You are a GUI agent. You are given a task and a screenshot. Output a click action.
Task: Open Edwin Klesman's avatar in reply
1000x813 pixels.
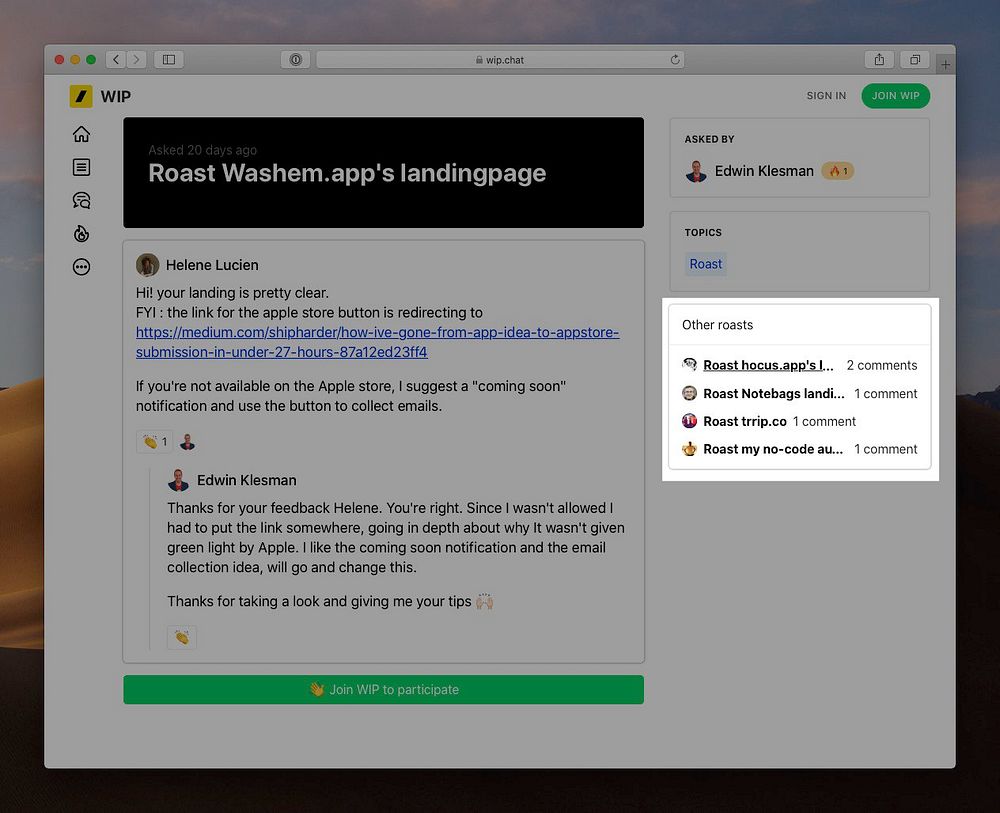click(x=178, y=480)
